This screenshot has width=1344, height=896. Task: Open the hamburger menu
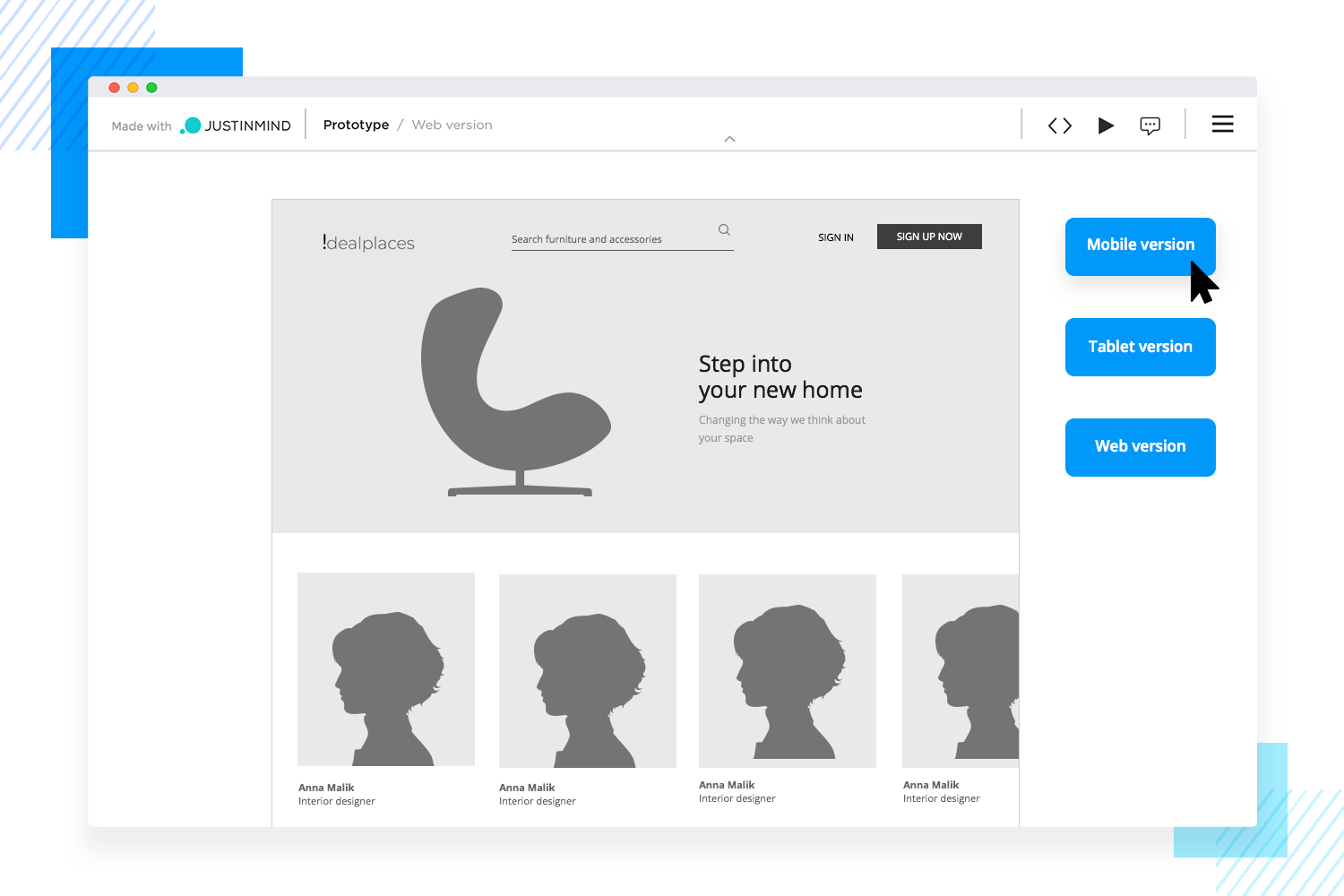pos(1223,125)
